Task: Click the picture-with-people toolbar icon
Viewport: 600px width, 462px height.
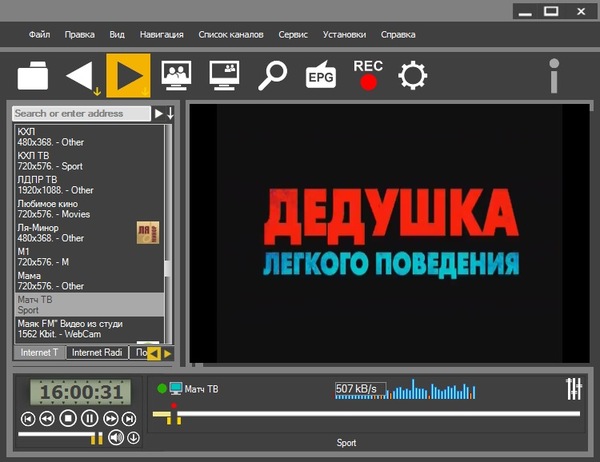Action: tap(177, 76)
